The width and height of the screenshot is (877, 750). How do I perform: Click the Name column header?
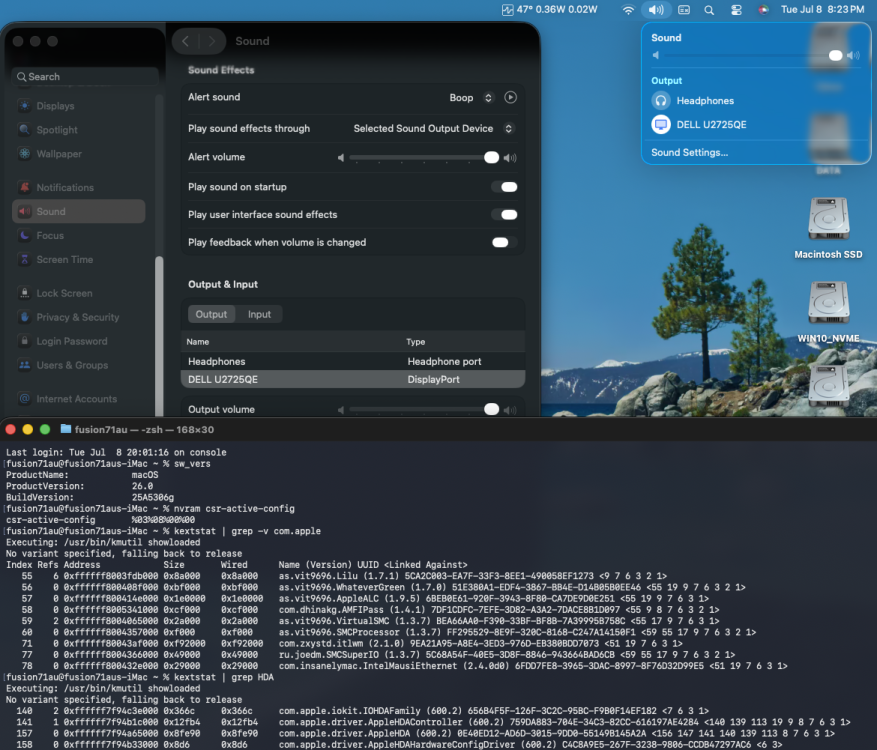pos(197,342)
